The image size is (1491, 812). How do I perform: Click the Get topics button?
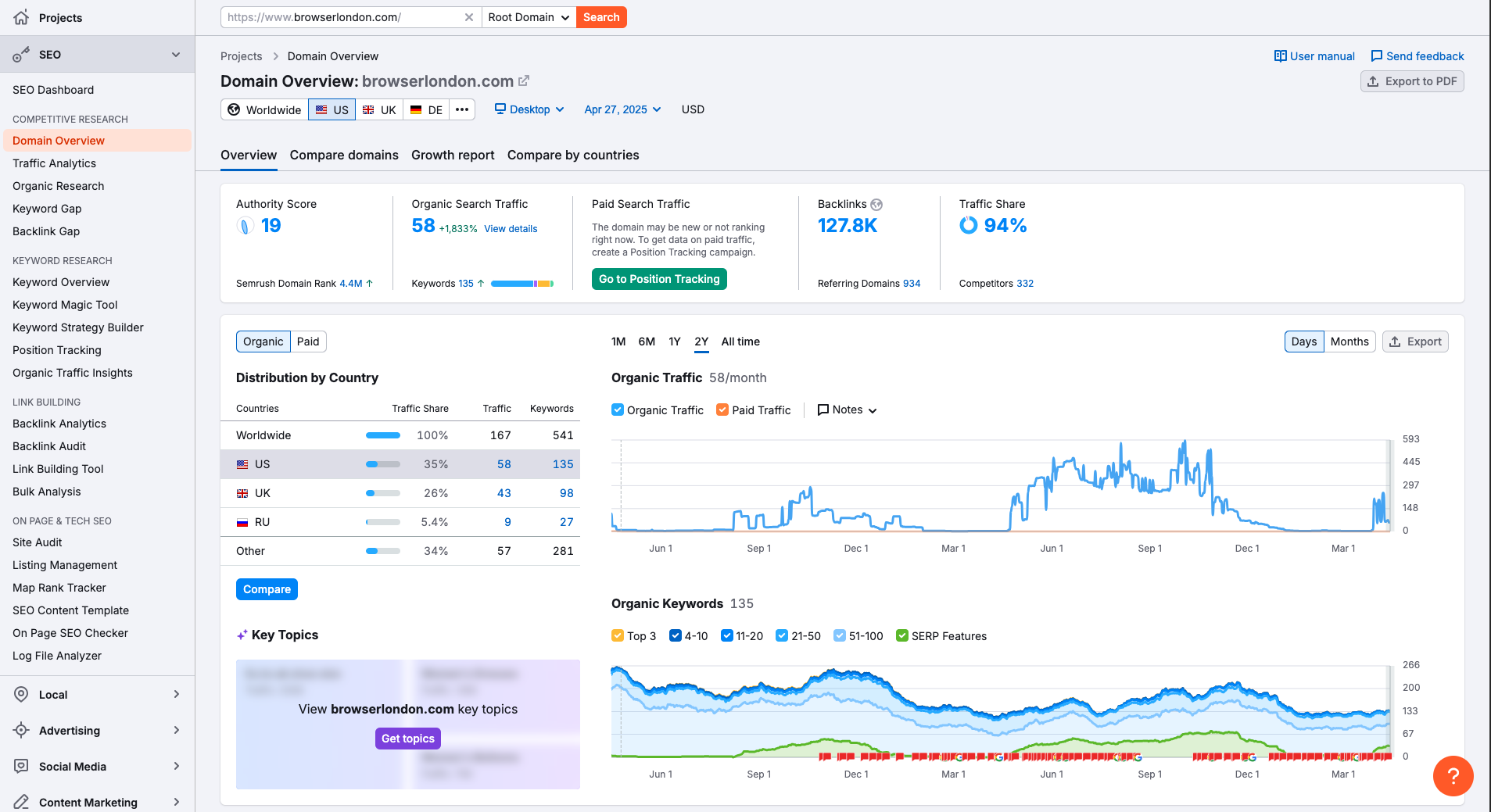[x=408, y=739]
